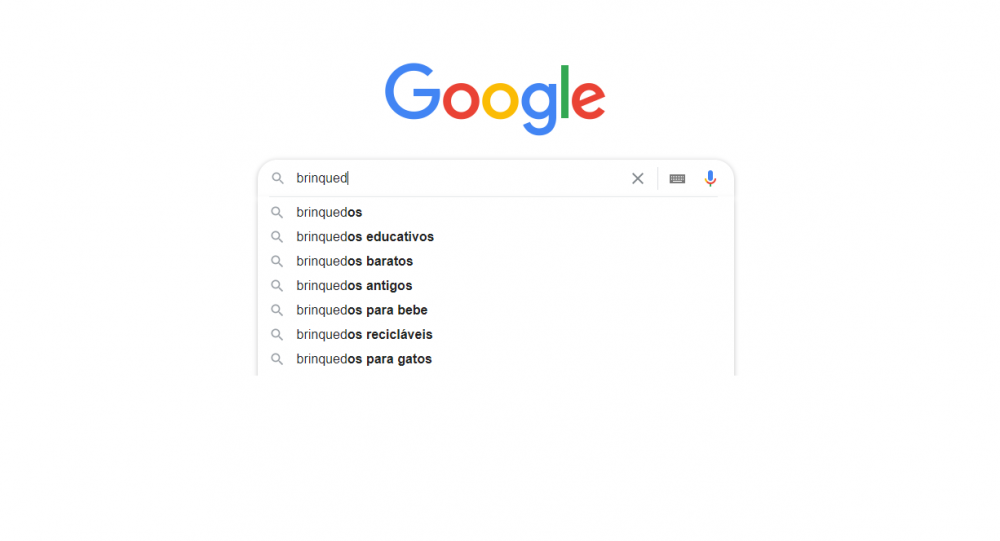The image size is (1000, 541).
Task: Click magnifier icon beside 'brinquedos educativos'
Action: tap(277, 237)
